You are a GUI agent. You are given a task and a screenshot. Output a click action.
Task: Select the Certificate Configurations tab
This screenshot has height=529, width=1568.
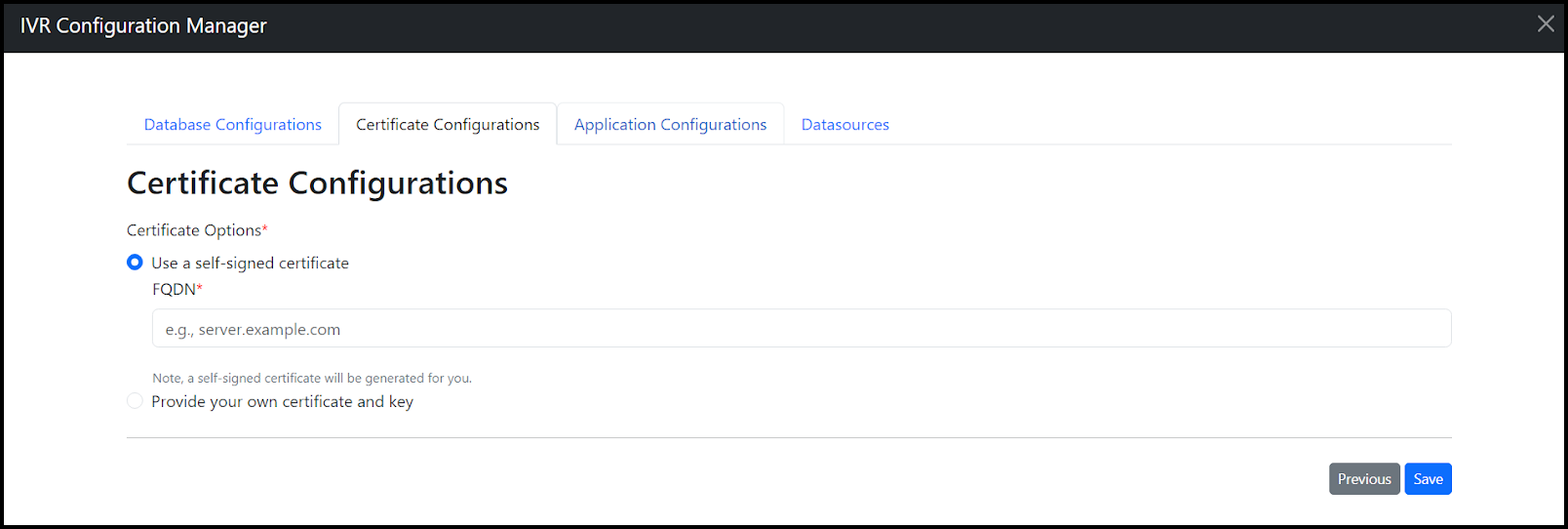tap(448, 125)
